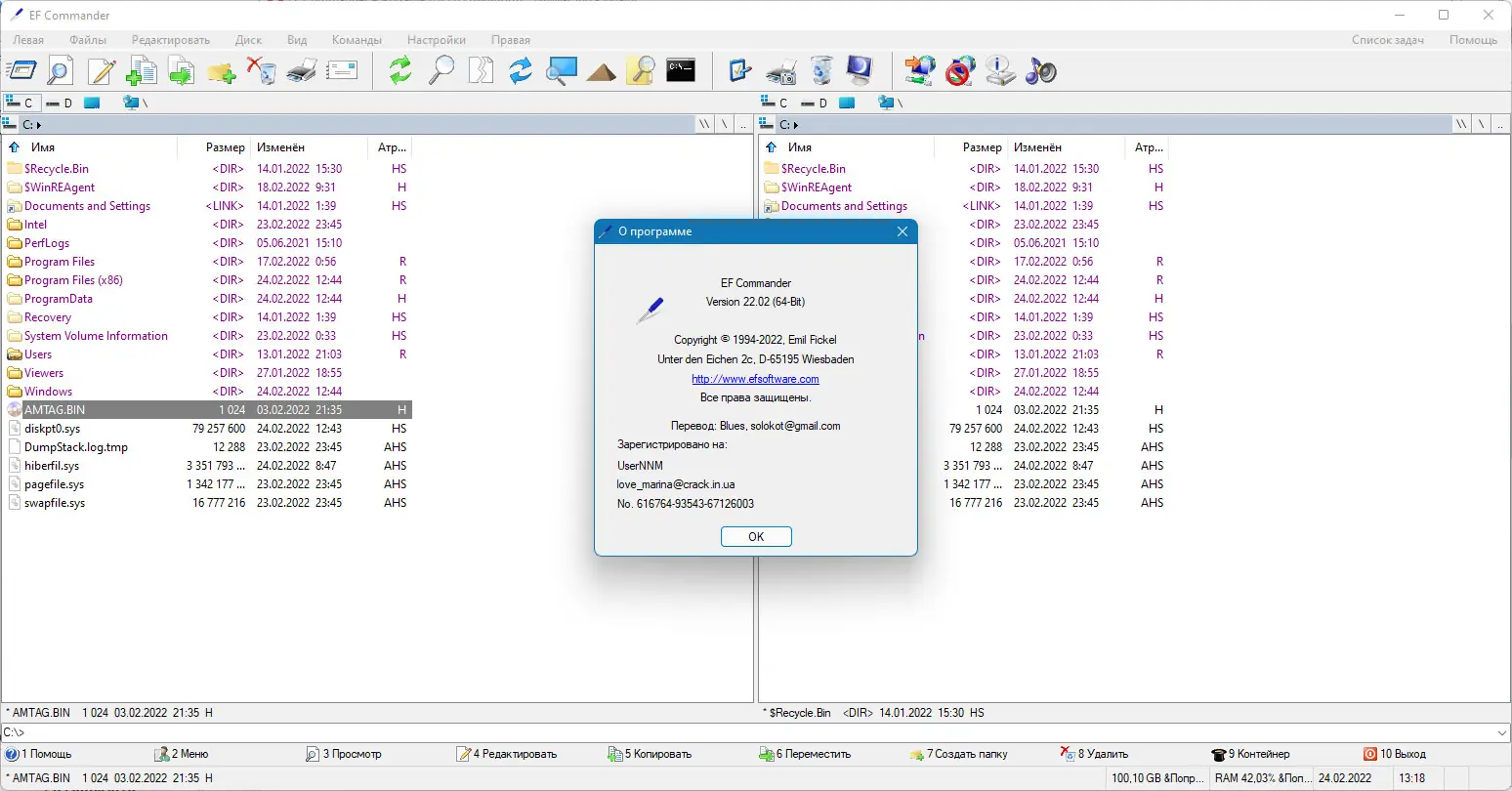
Task: Click the 8 Удалить function button
Action: [x=1094, y=754]
